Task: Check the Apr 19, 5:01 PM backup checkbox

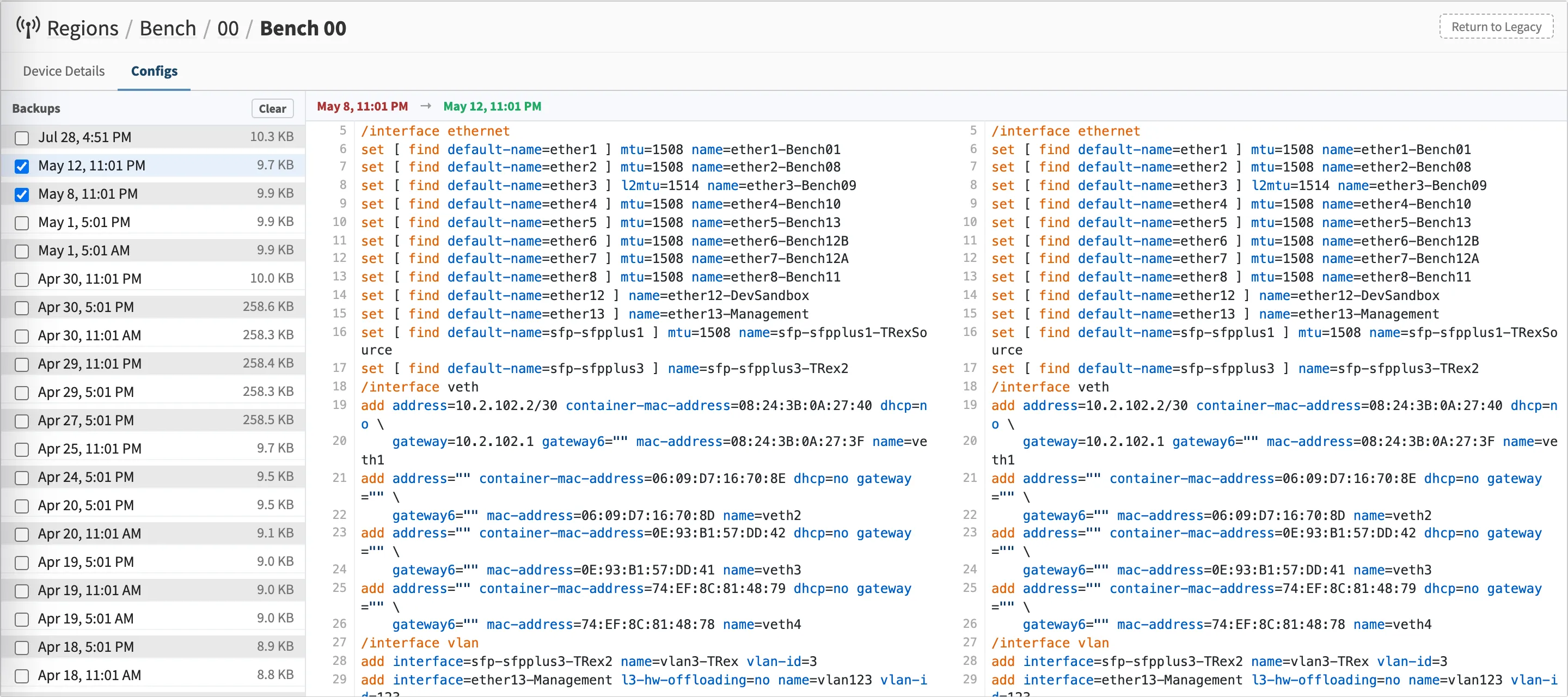Action: (x=22, y=563)
